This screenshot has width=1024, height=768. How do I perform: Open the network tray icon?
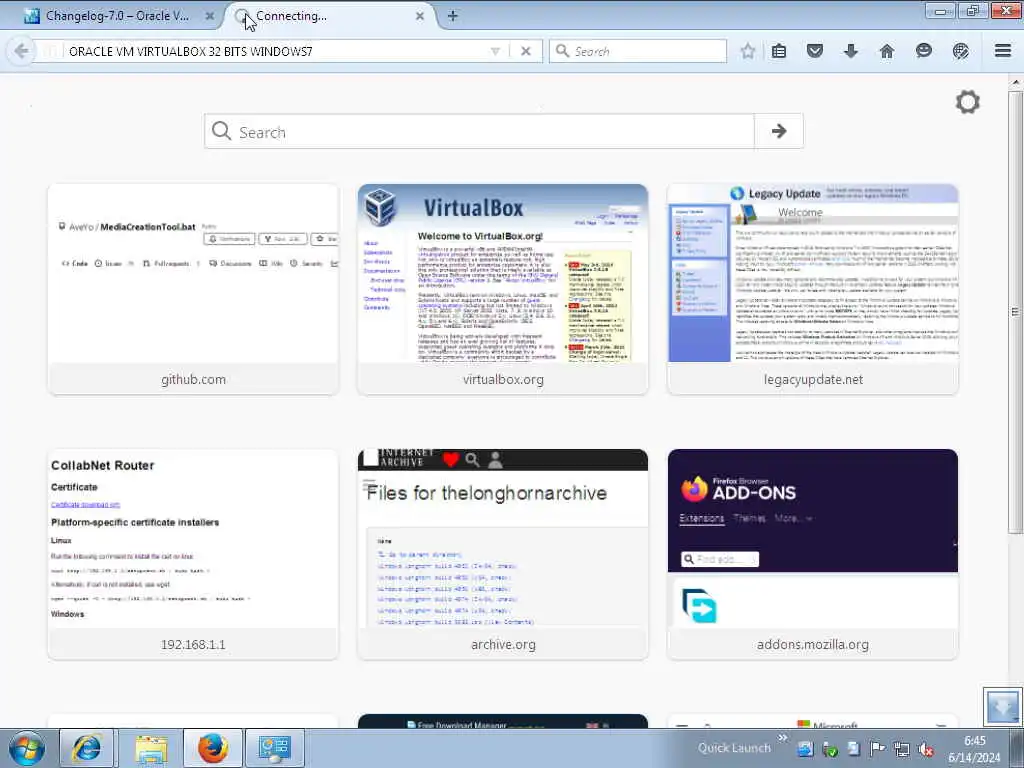[x=902, y=750]
